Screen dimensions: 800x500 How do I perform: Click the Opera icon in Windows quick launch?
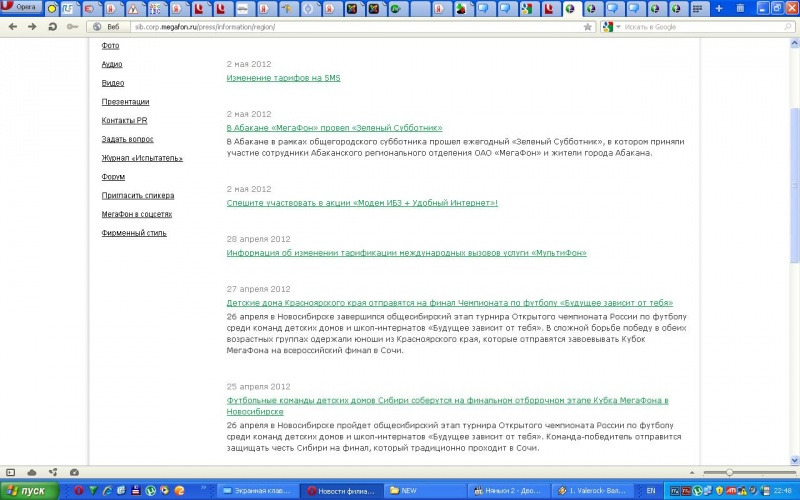click(79, 491)
